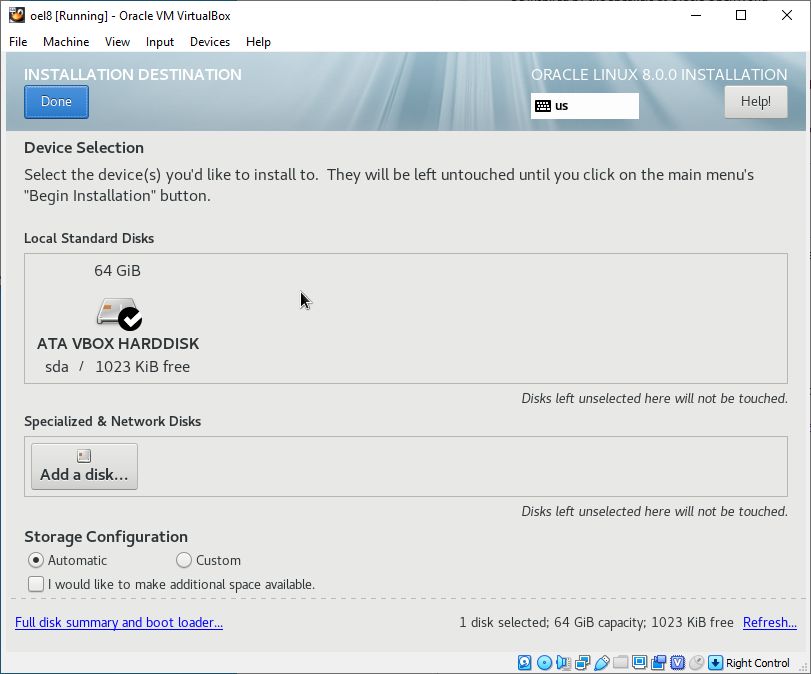Click the 'ATA VBOX HARDDISK' disk name
The height and width of the screenshot is (674, 811).
118,343
